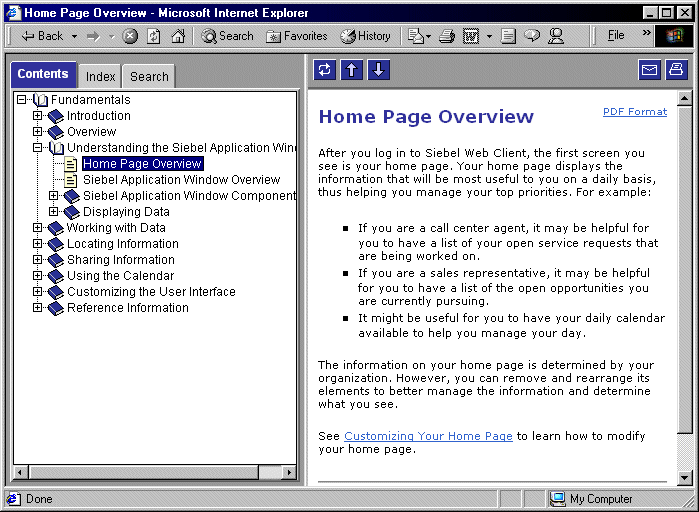
Task: Show more menus with the chevron
Action: click(x=646, y=33)
